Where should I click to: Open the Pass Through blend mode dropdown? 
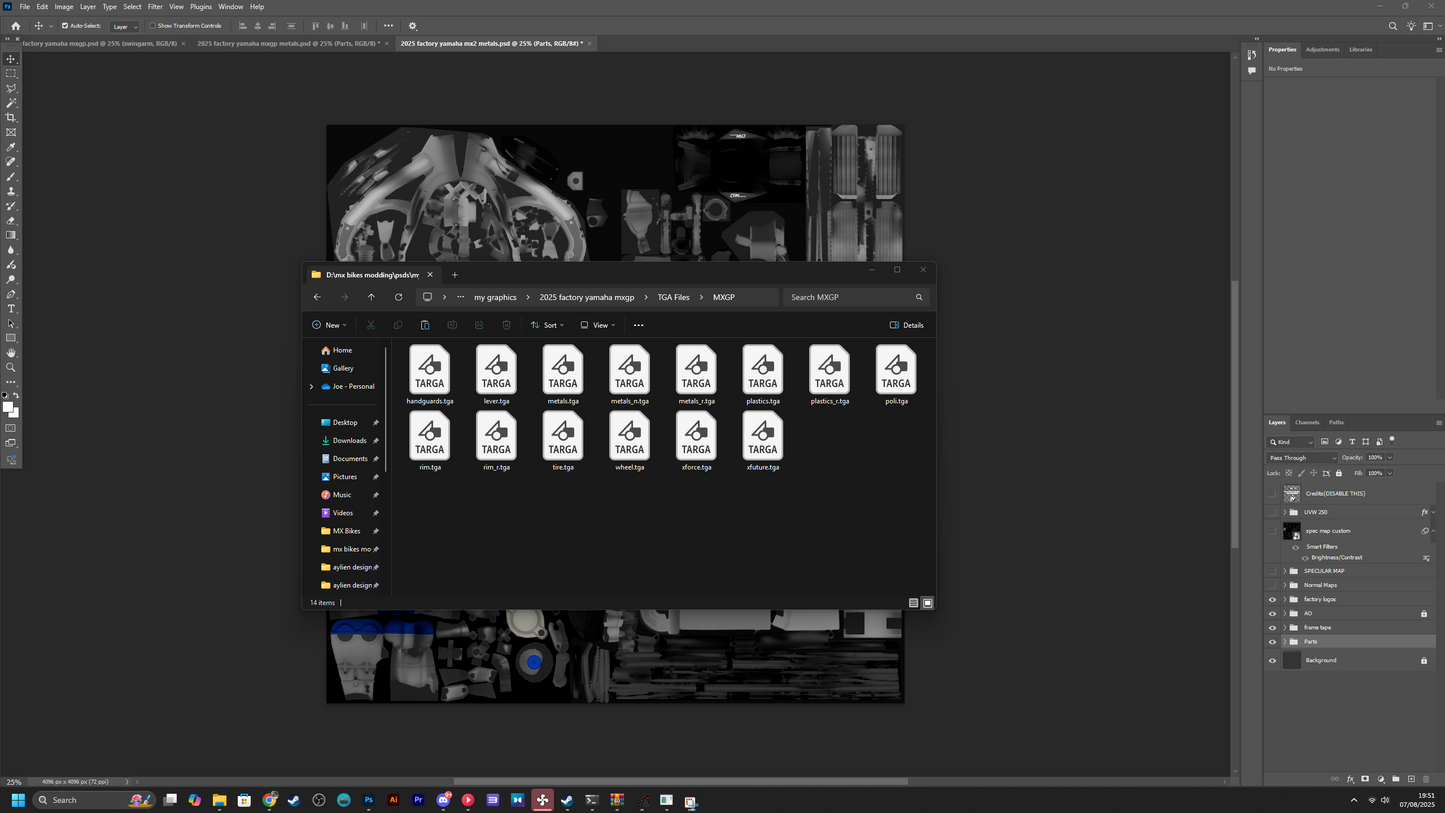pos(1302,458)
